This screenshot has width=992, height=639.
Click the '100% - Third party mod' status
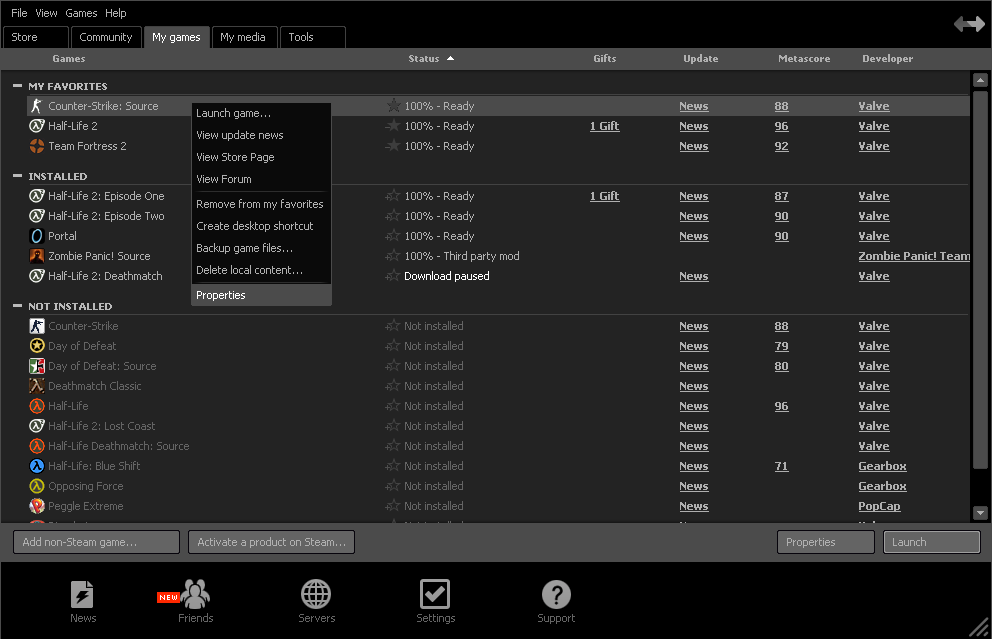pyautogui.click(x=462, y=256)
